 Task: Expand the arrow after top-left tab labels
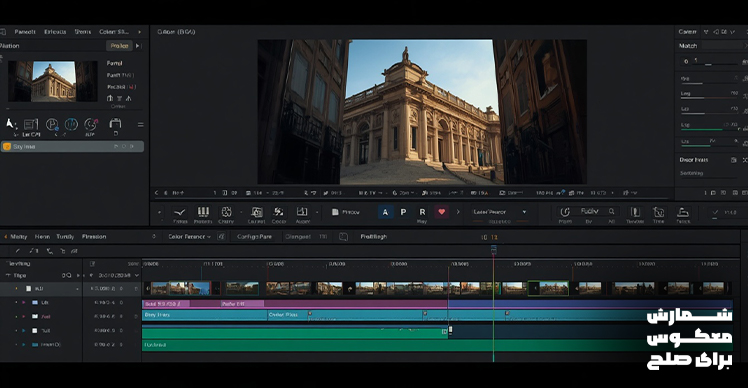point(139,32)
